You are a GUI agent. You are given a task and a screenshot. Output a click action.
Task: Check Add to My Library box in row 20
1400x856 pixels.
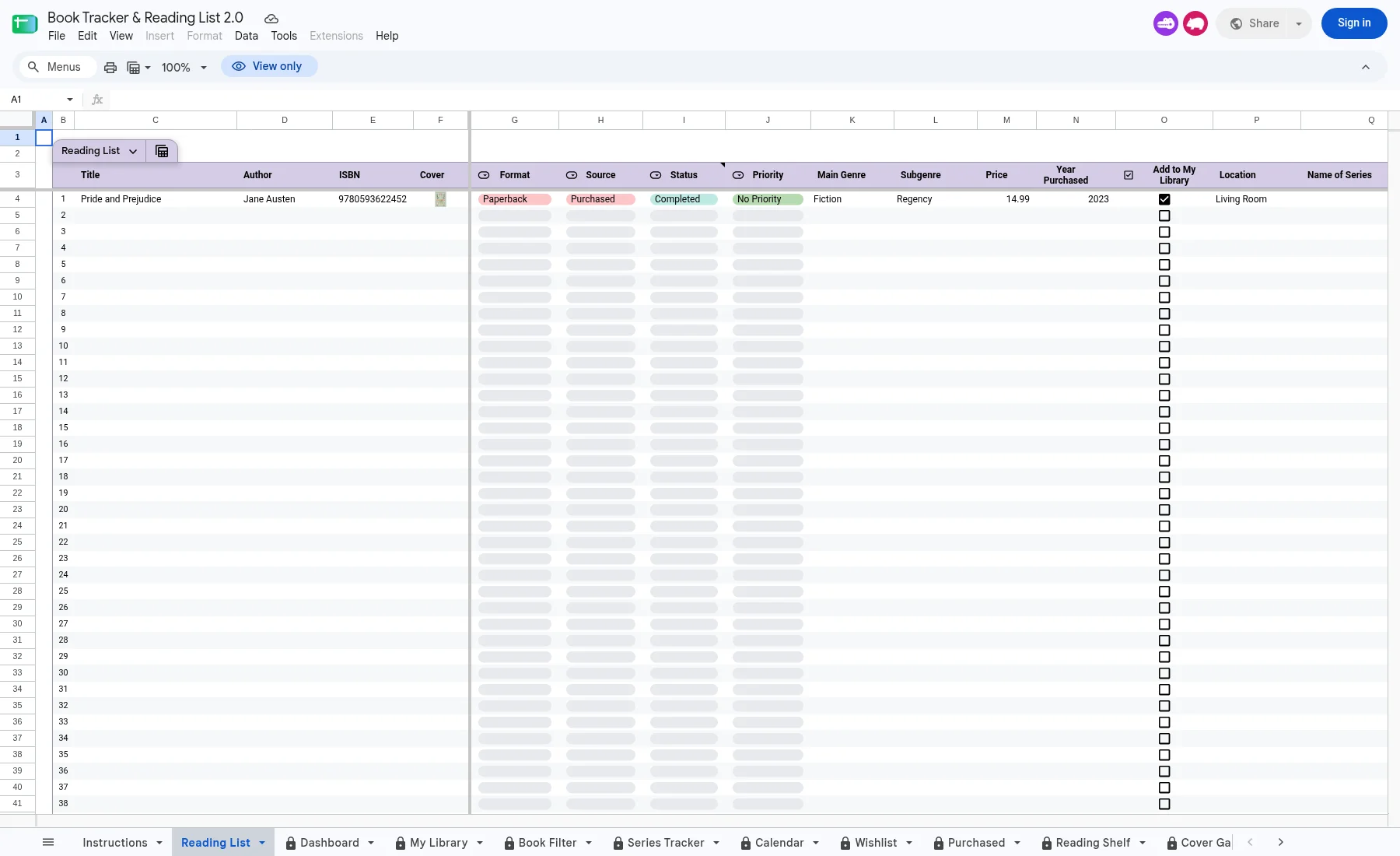click(1164, 510)
